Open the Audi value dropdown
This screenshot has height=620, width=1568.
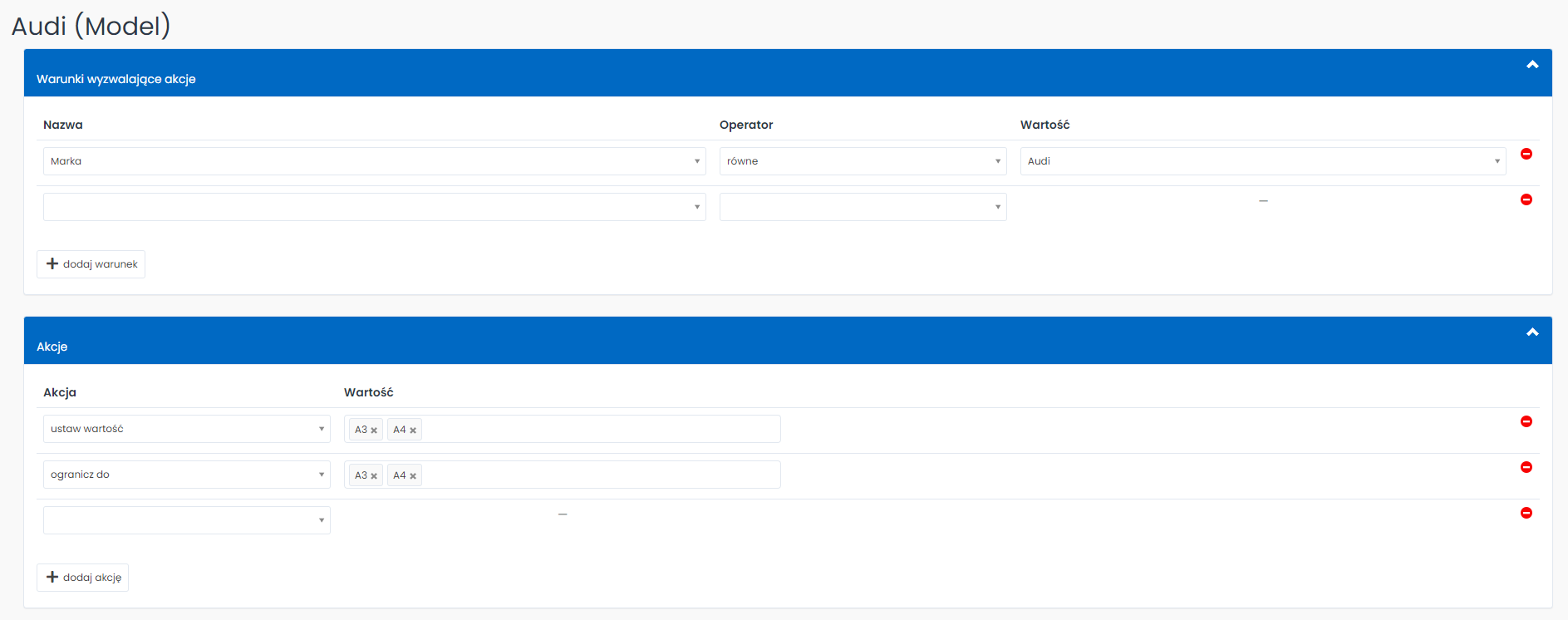[1263, 161]
